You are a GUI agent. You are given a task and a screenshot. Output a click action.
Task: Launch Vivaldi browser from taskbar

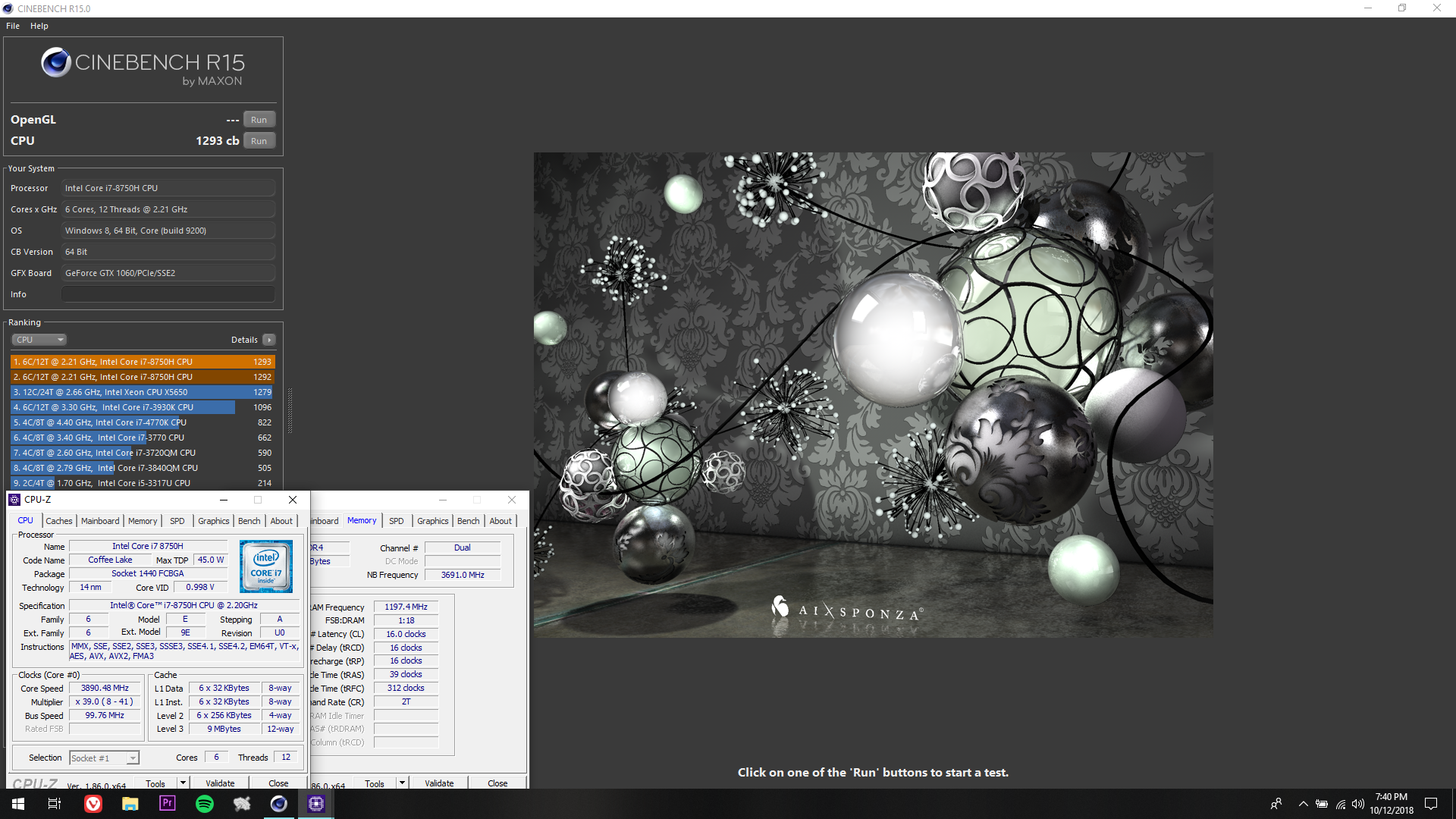tap(93, 804)
